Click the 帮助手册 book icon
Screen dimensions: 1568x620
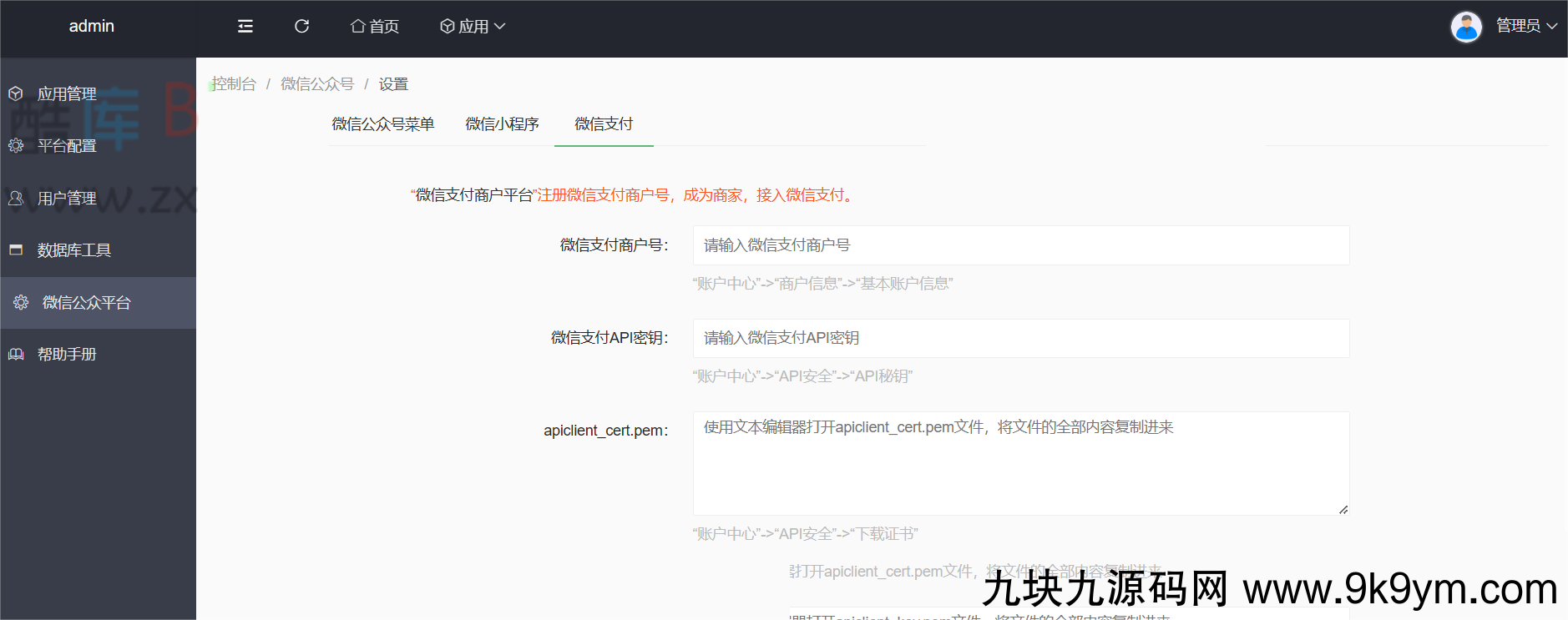point(15,354)
